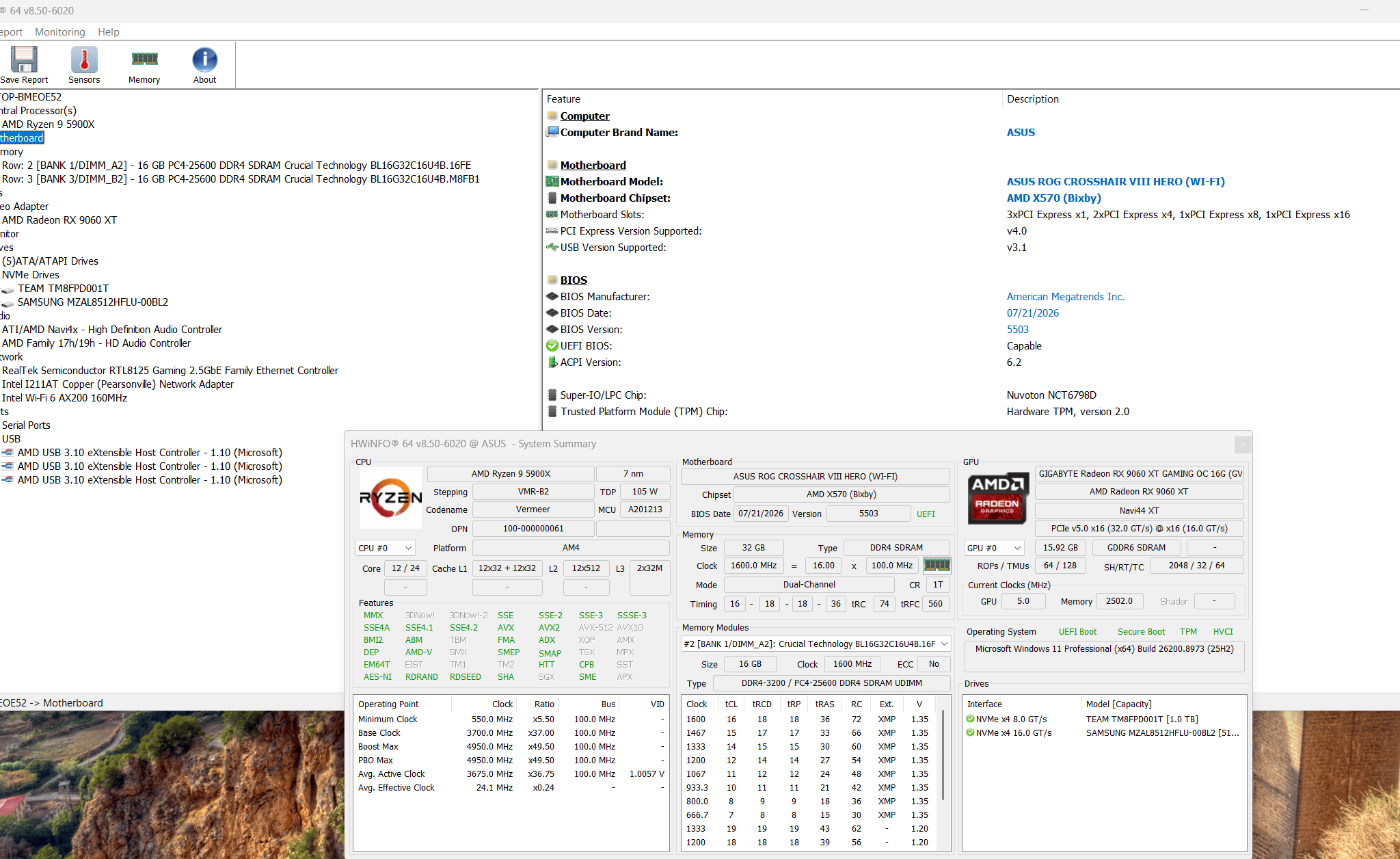Click the icon beside Motherboard Slots
Image resolution: width=1400 pixels, height=859 pixels.
tap(552, 214)
